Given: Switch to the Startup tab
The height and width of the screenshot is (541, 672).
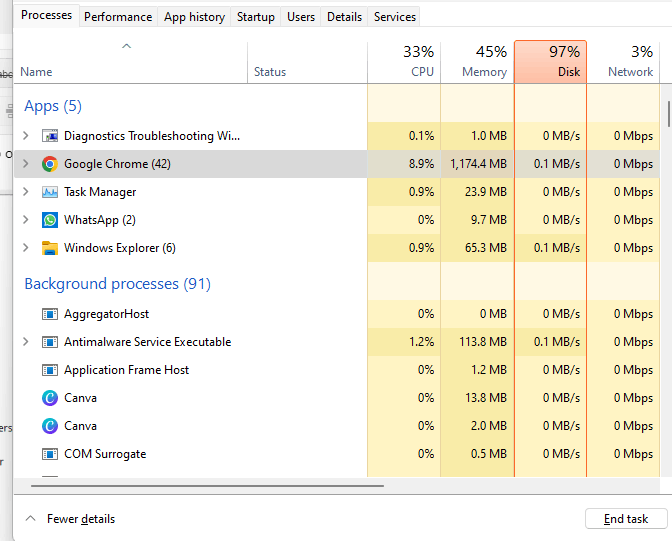Looking at the screenshot, I should [x=255, y=17].
